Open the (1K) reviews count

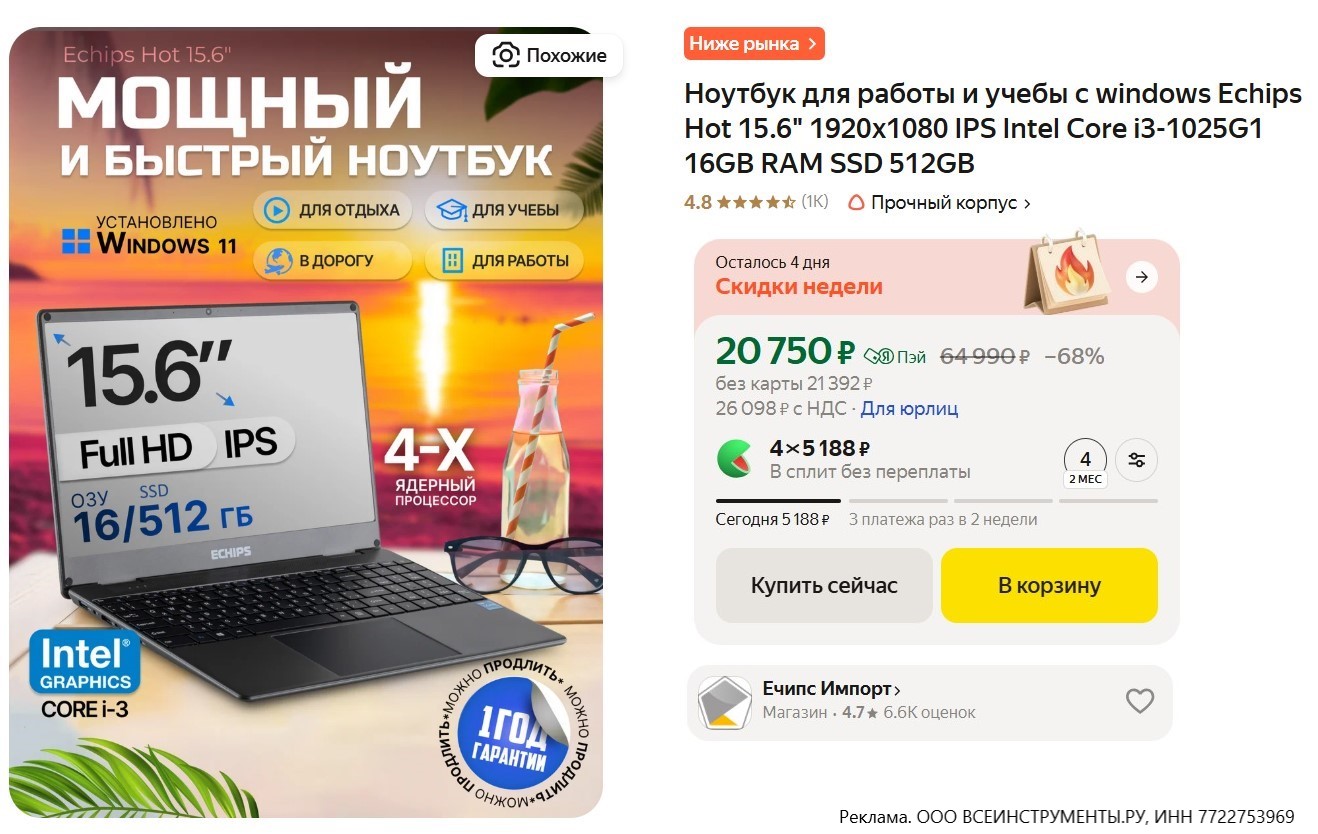(815, 202)
